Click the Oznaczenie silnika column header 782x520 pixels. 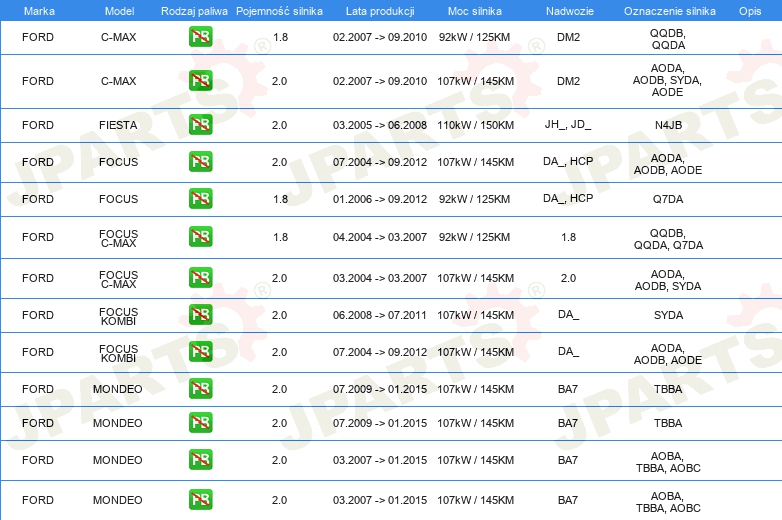(x=669, y=11)
